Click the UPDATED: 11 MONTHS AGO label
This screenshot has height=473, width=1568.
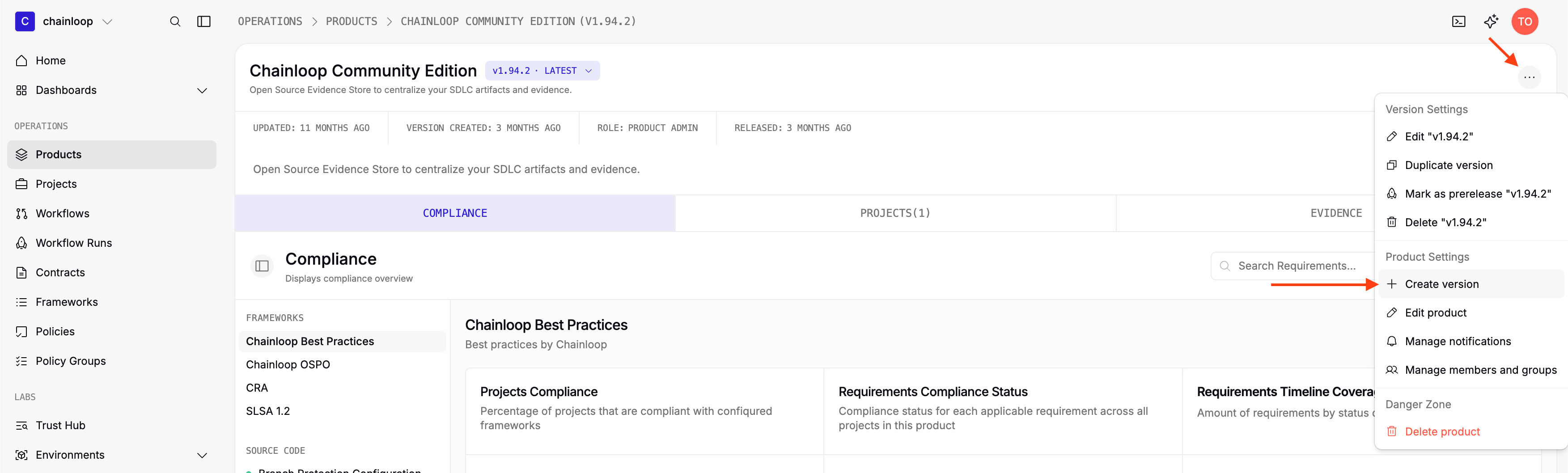click(x=311, y=128)
